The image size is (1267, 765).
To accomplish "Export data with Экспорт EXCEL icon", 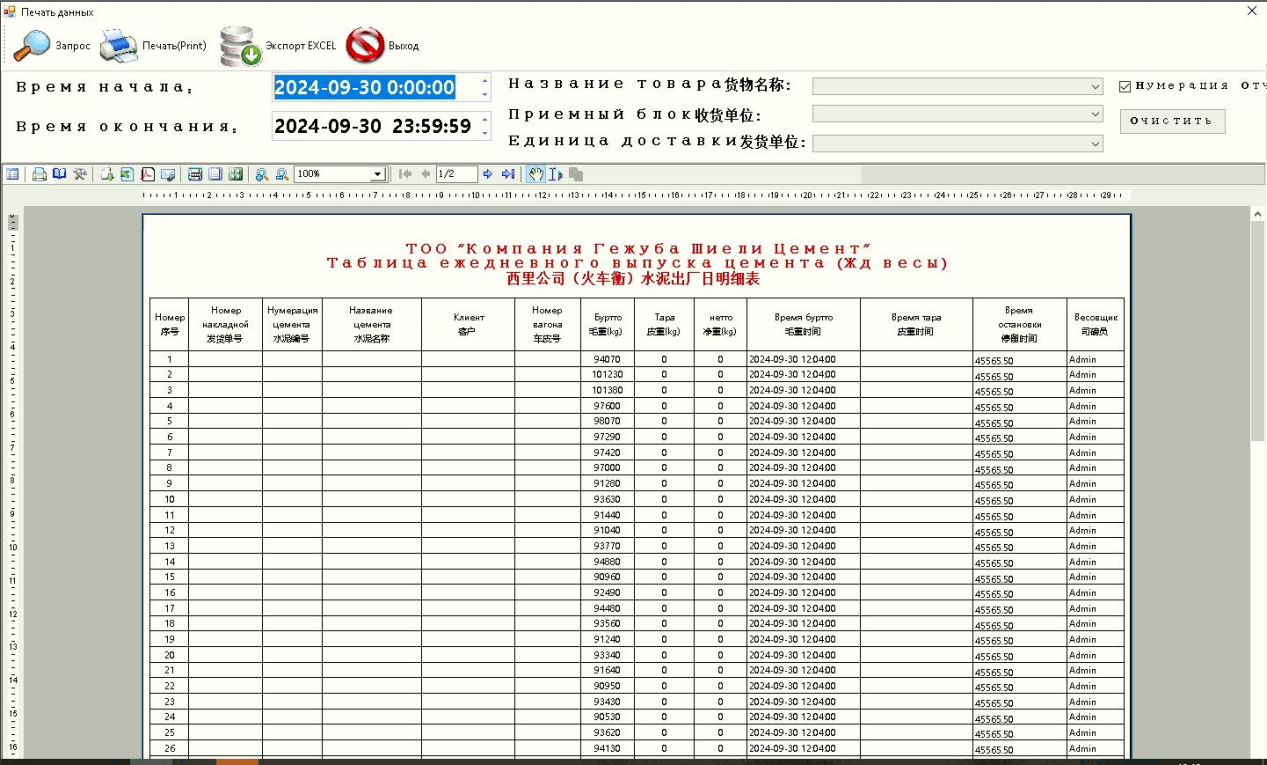I will pyautogui.click(x=240, y=46).
